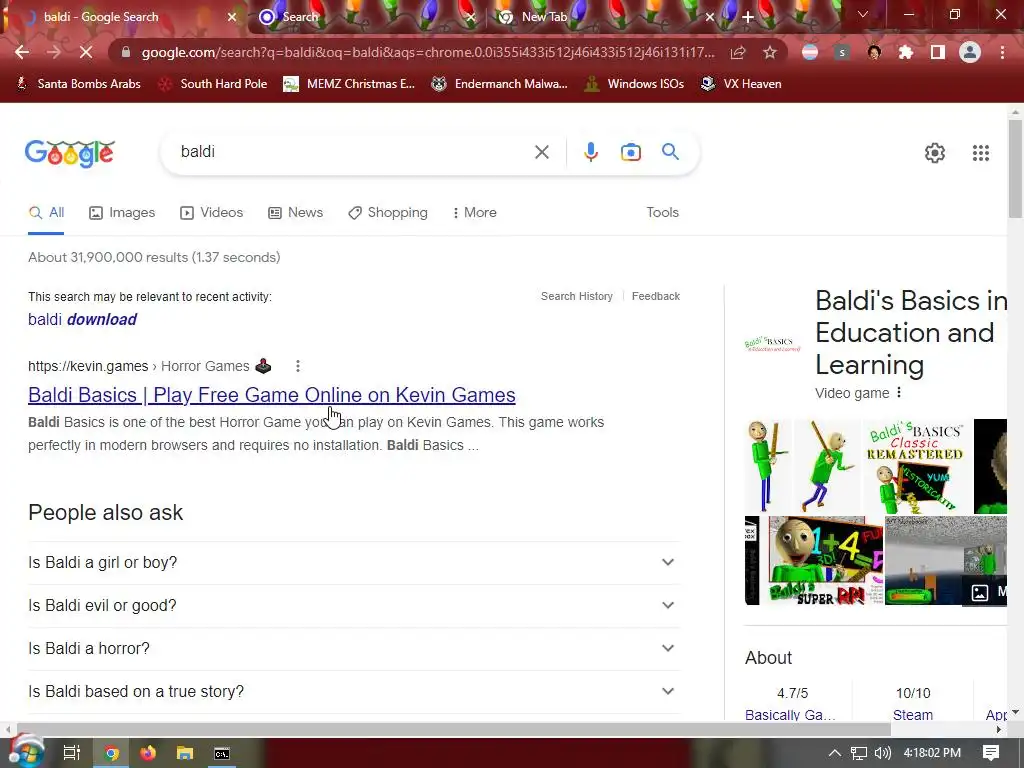Image resolution: width=1024 pixels, height=768 pixels.
Task: Open the 'Endermanch Malwa...' bookmark
Action: click(500, 84)
